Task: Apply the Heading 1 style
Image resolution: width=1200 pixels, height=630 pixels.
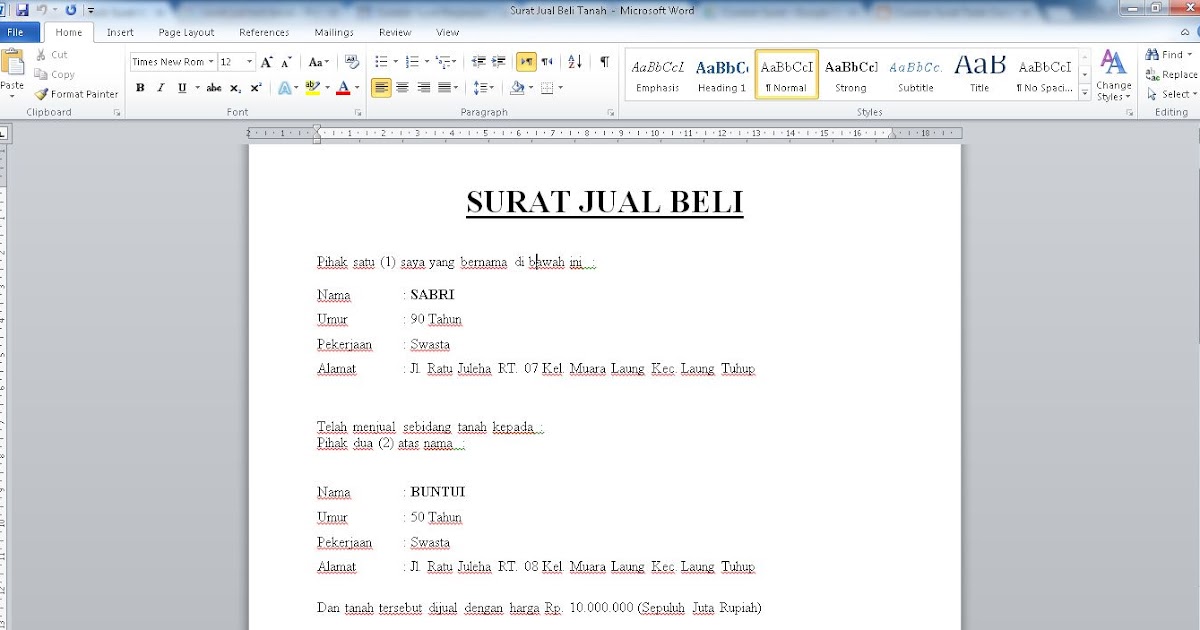Action: point(721,73)
